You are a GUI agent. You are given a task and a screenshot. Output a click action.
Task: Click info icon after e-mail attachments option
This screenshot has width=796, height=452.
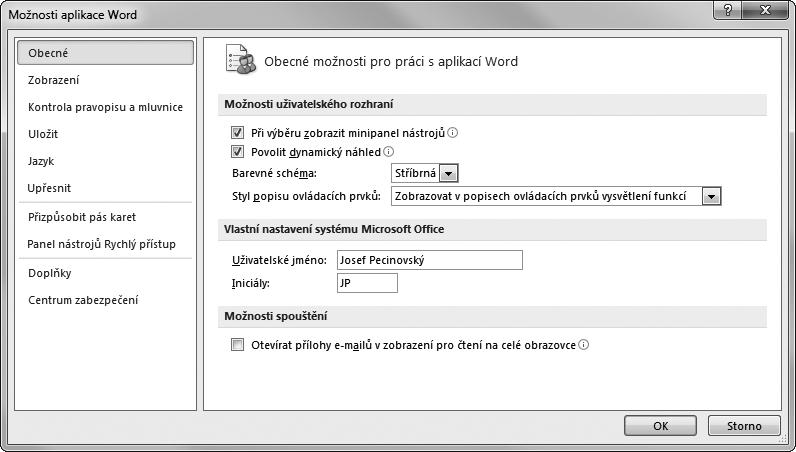584,345
